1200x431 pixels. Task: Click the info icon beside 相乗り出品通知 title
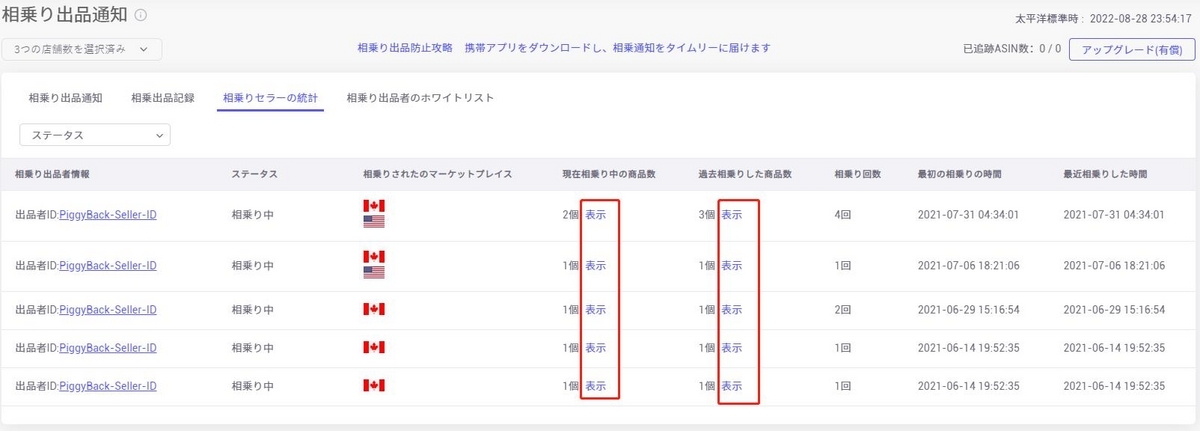click(x=141, y=15)
